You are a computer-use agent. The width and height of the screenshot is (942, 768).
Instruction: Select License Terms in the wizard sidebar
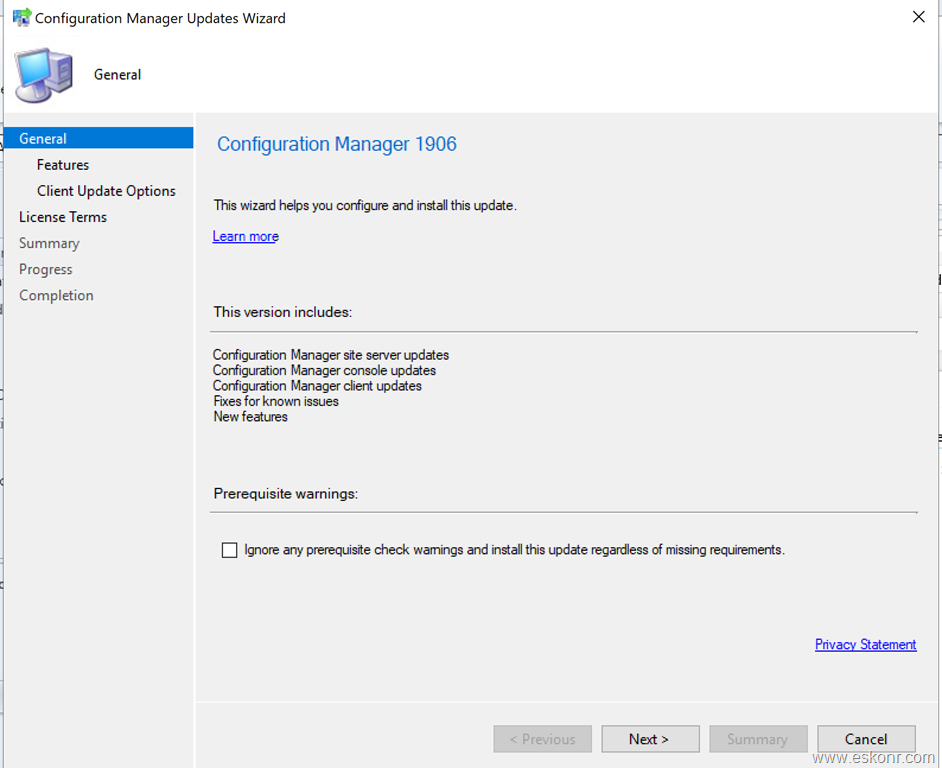coord(63,216)
